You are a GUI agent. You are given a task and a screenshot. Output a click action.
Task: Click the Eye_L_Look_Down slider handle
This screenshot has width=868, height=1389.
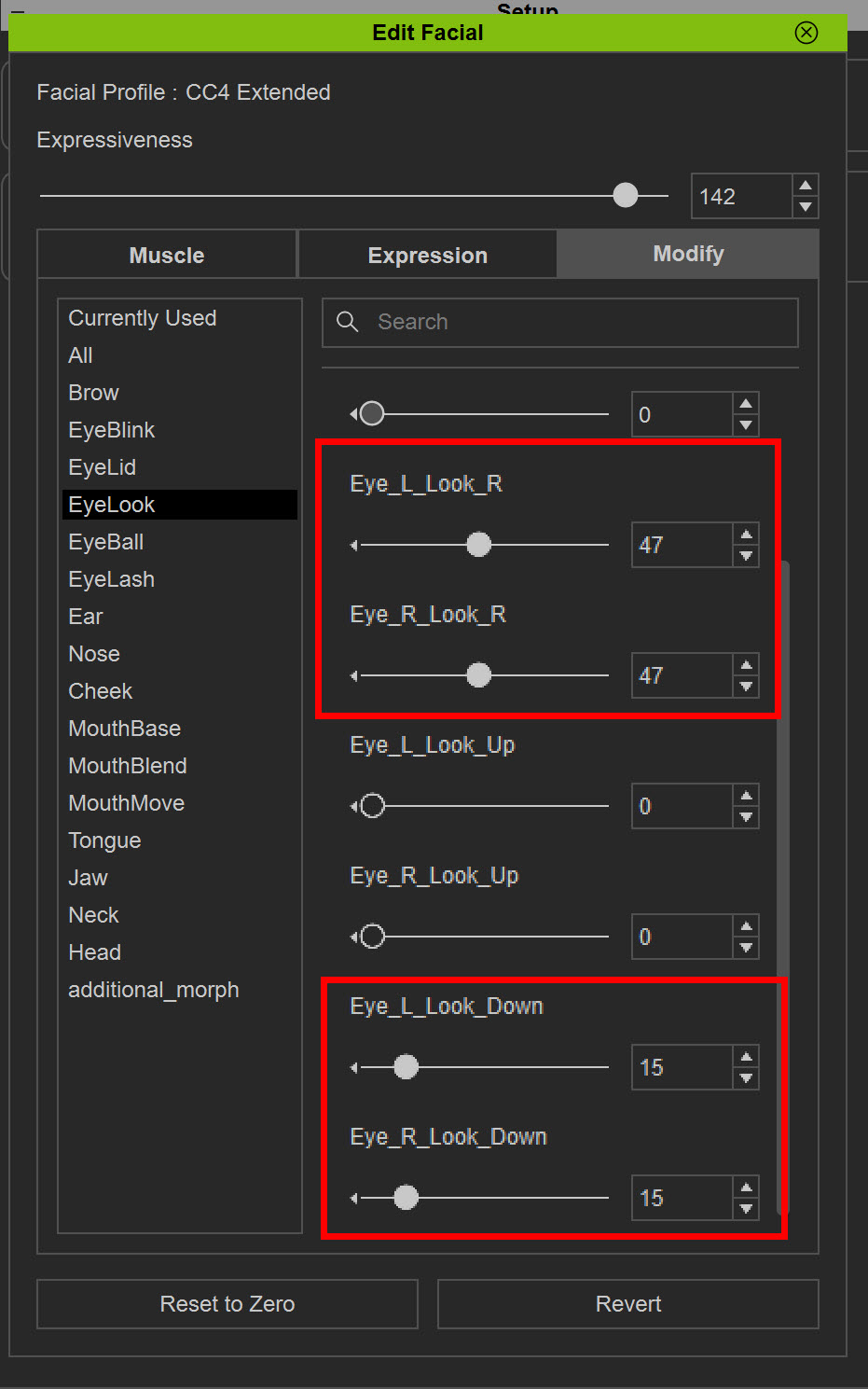[406, 1067]
